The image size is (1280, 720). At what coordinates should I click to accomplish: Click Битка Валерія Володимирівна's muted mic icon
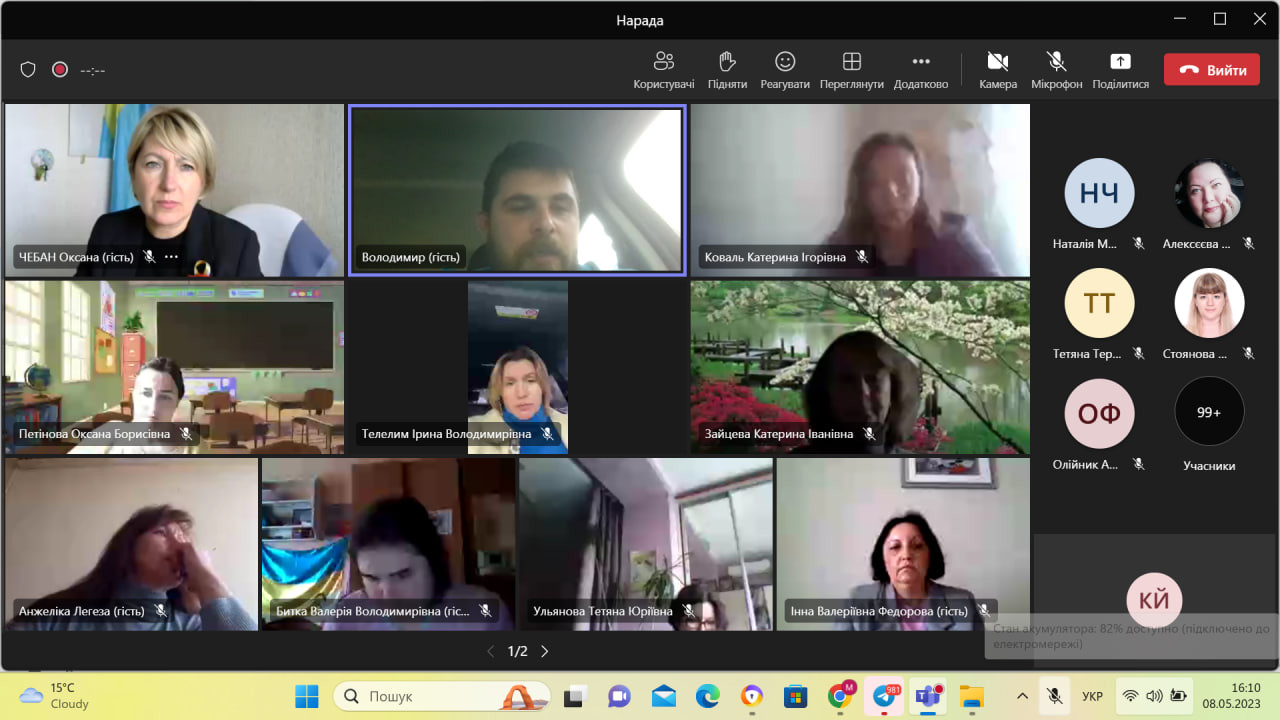coord(485,611)
